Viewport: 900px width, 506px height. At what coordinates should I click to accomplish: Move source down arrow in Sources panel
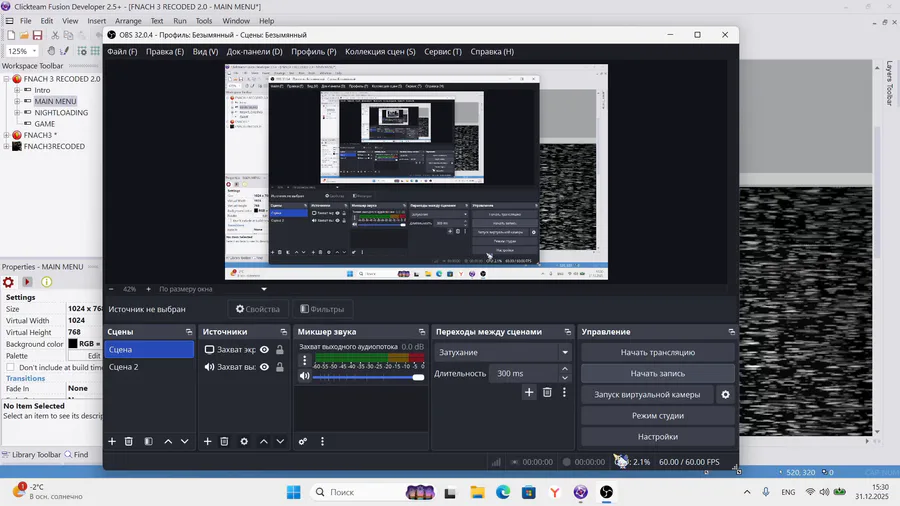[x=280, y=441]
